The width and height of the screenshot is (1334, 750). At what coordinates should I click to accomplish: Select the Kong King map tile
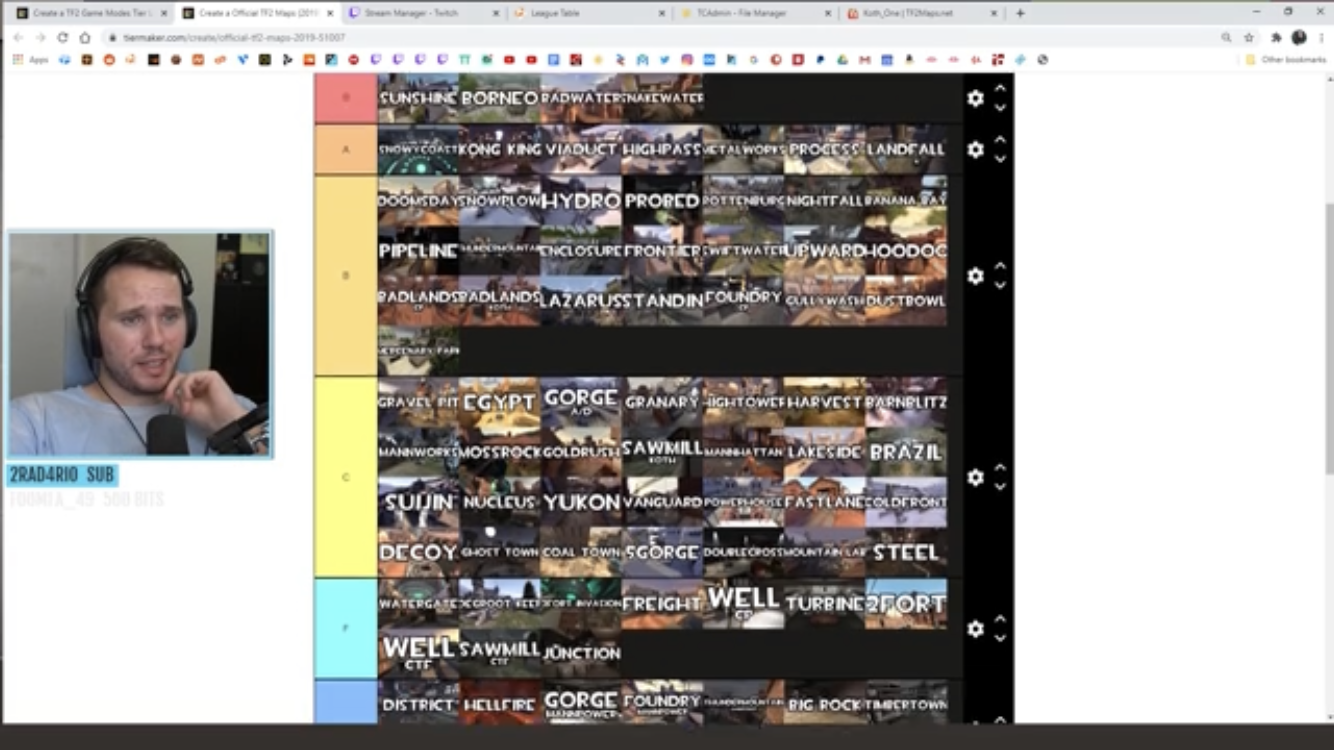pos(500,149)
